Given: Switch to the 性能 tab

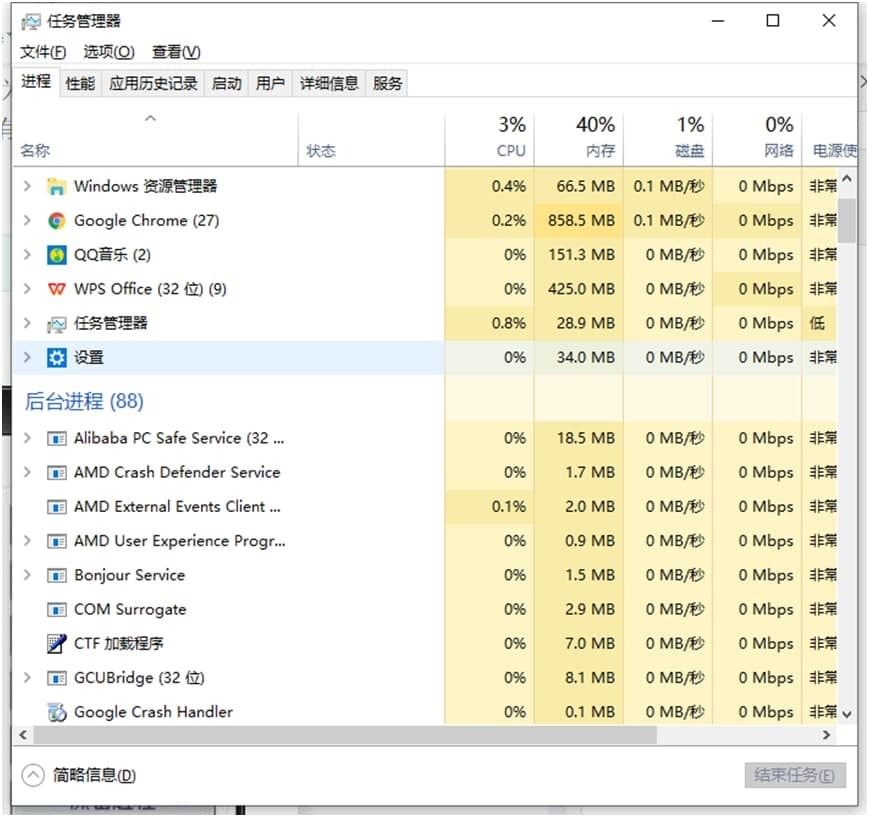Looking at the screenshot, I should pos(80,84).
